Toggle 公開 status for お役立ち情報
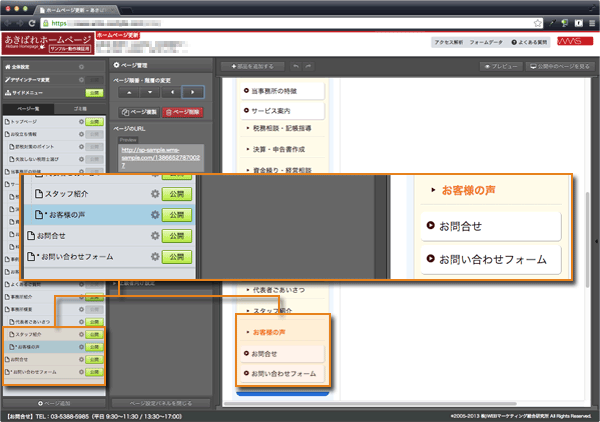The height and width of the screenshot is (422, 600). tap(93, 134)
